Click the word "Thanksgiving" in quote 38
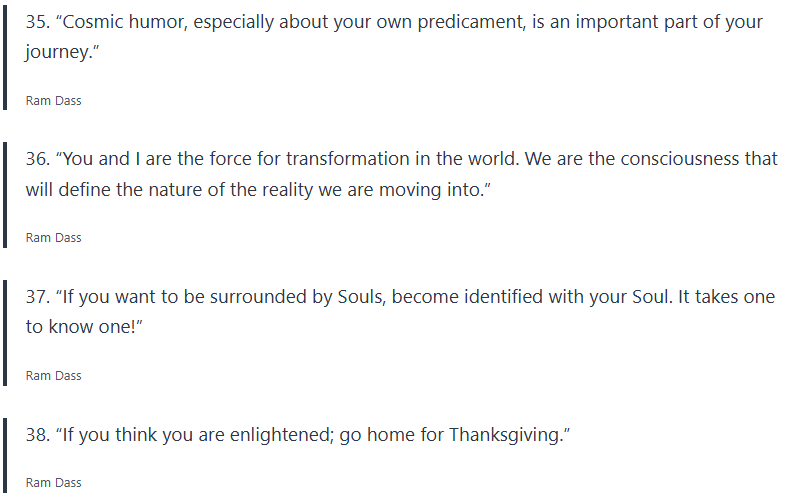The image size is (809, 500). (503, 436)
